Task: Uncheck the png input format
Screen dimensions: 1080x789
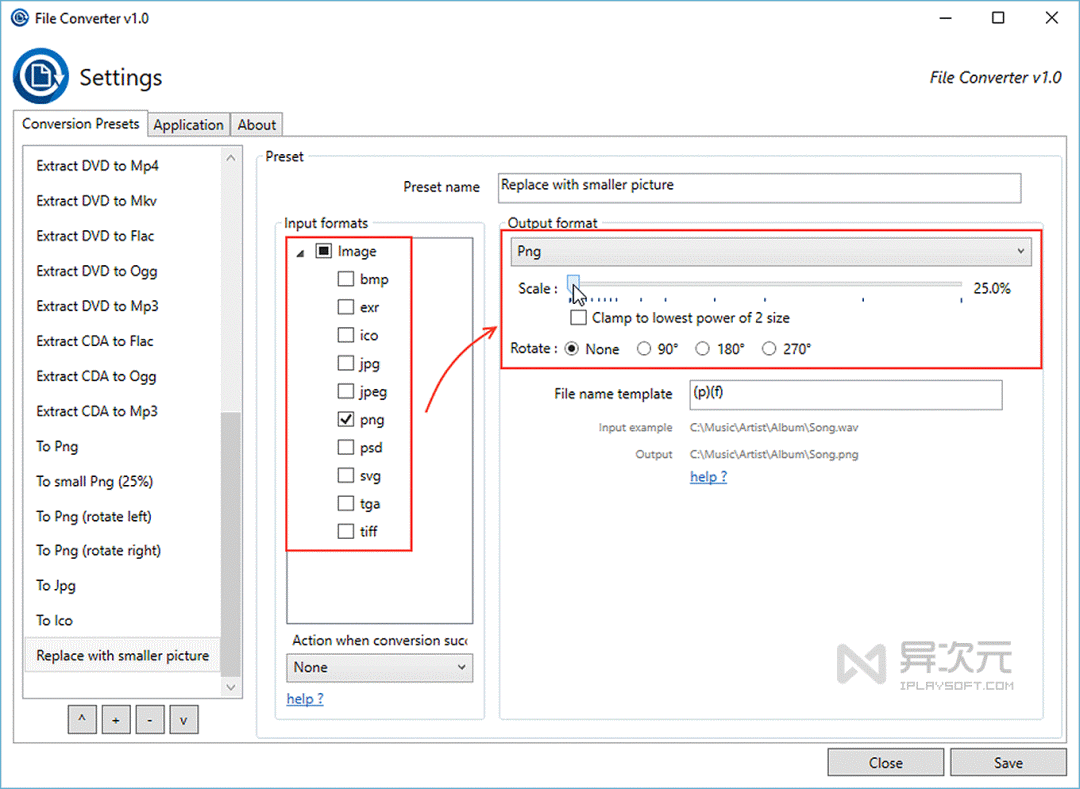Action: click(346, 420)
